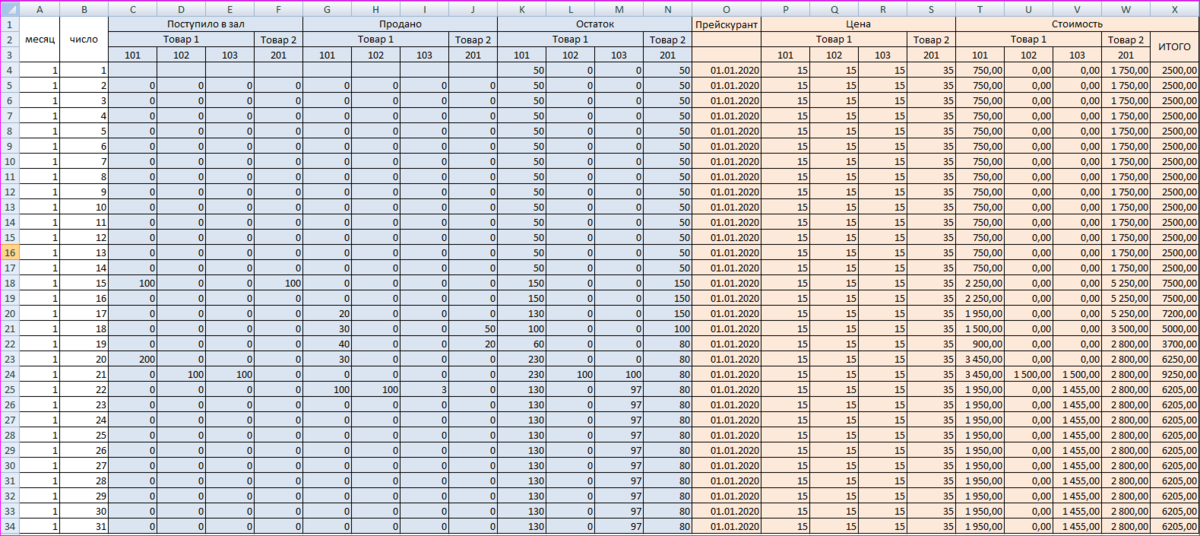This screenshot has width=1200, height=536.
Task: Select column header A
Action: click(39, 8)
